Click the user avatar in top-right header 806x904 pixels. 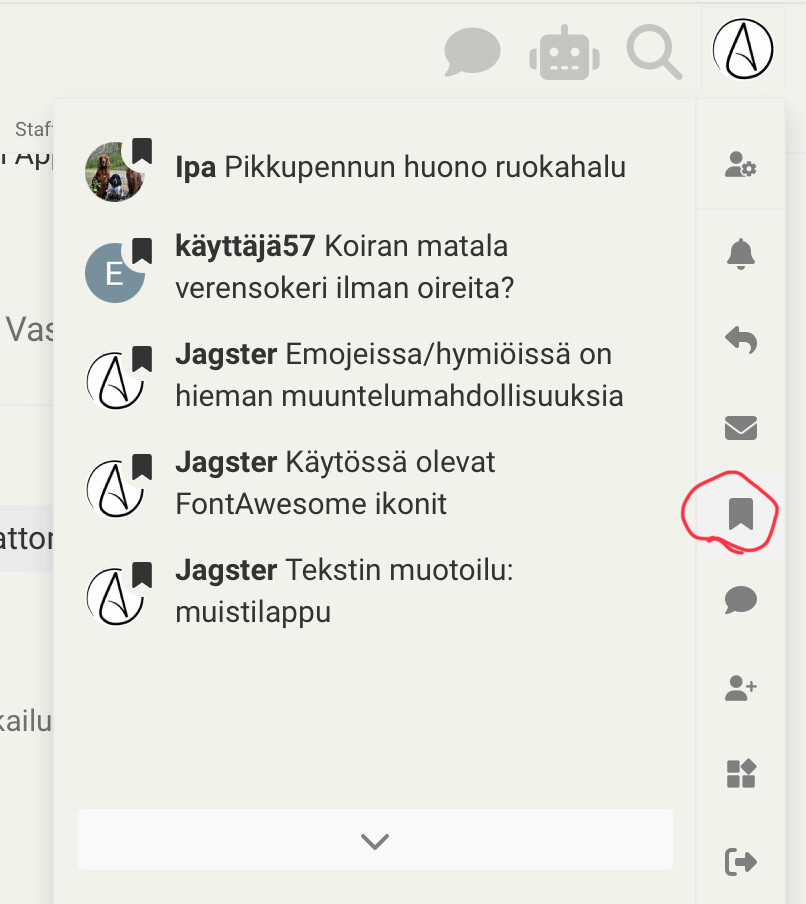pyautogui.click(x=743, y=50)
